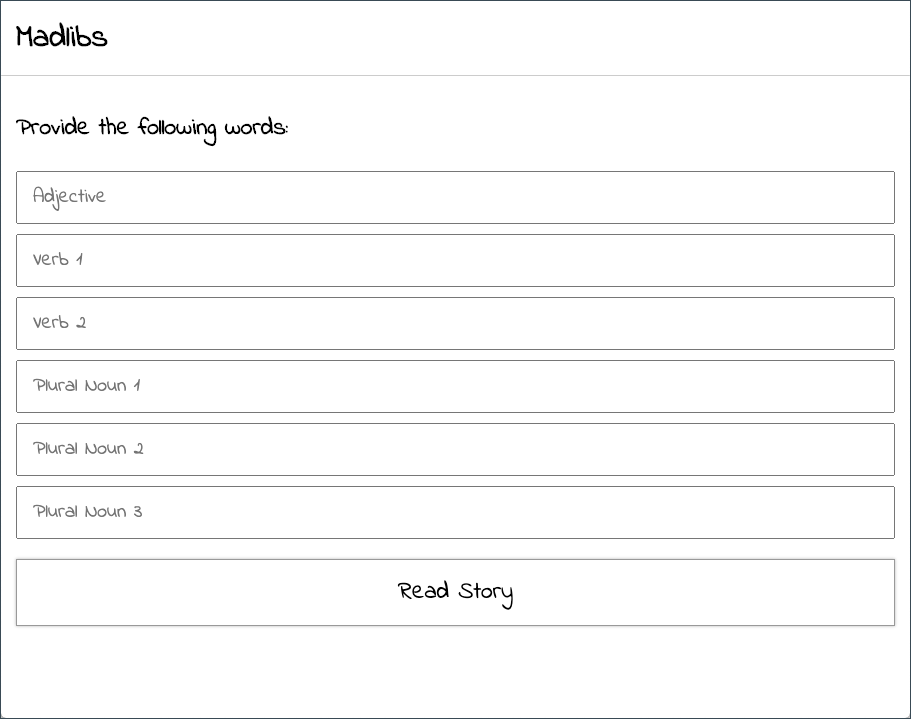Activate the first verb entry field
The image size is (911, 719).
pyautogui.click(x=455, y=260)
